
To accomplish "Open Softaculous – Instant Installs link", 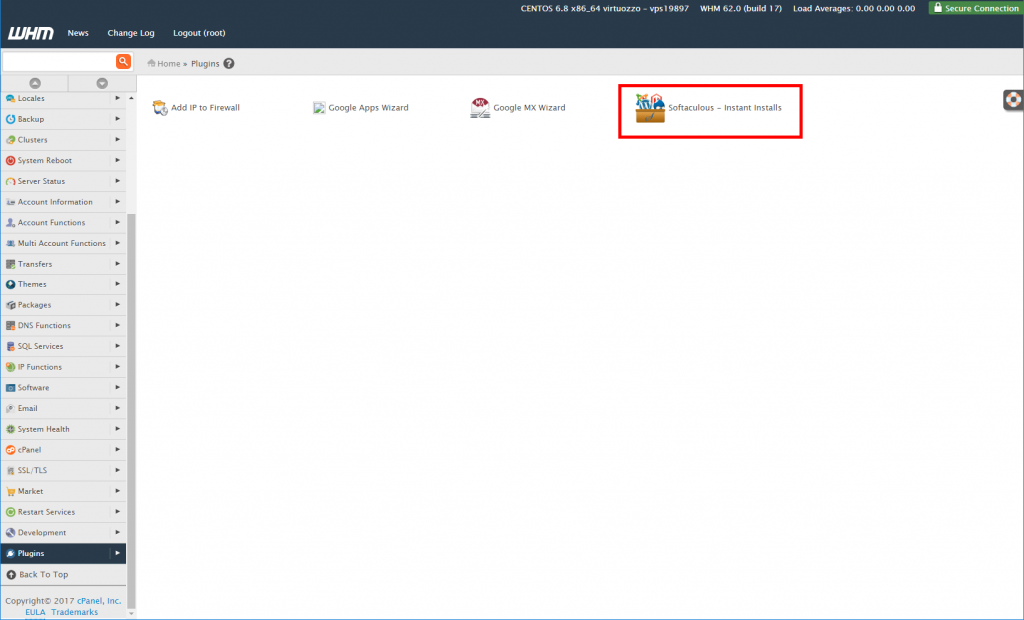I will pyautogui.click(x=724, y=108).
